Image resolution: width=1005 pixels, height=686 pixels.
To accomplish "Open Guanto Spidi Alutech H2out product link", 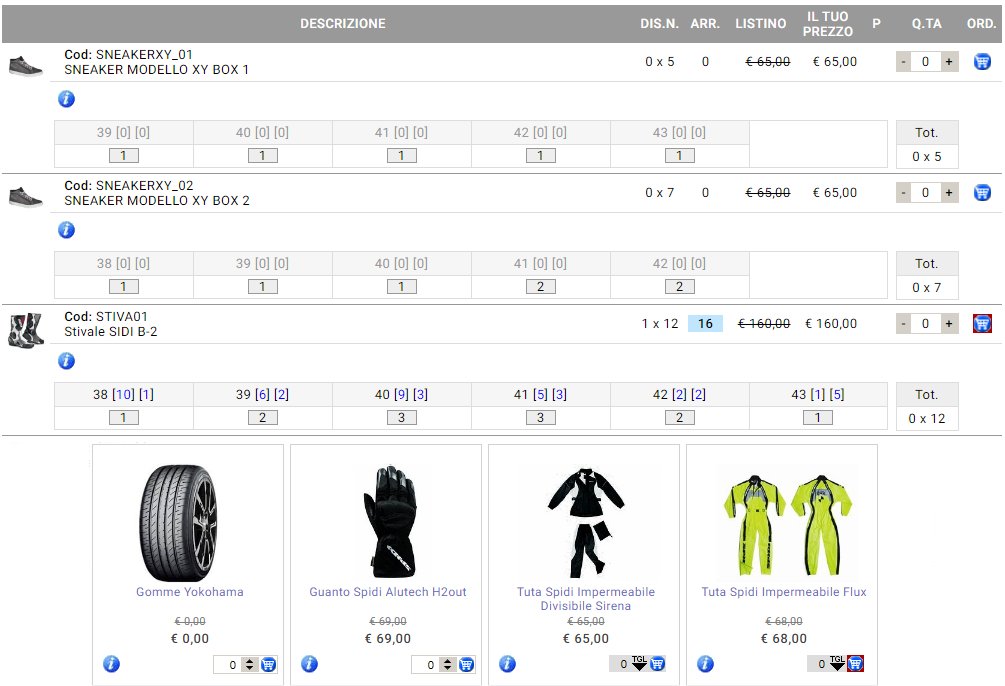I will point(387,592).
